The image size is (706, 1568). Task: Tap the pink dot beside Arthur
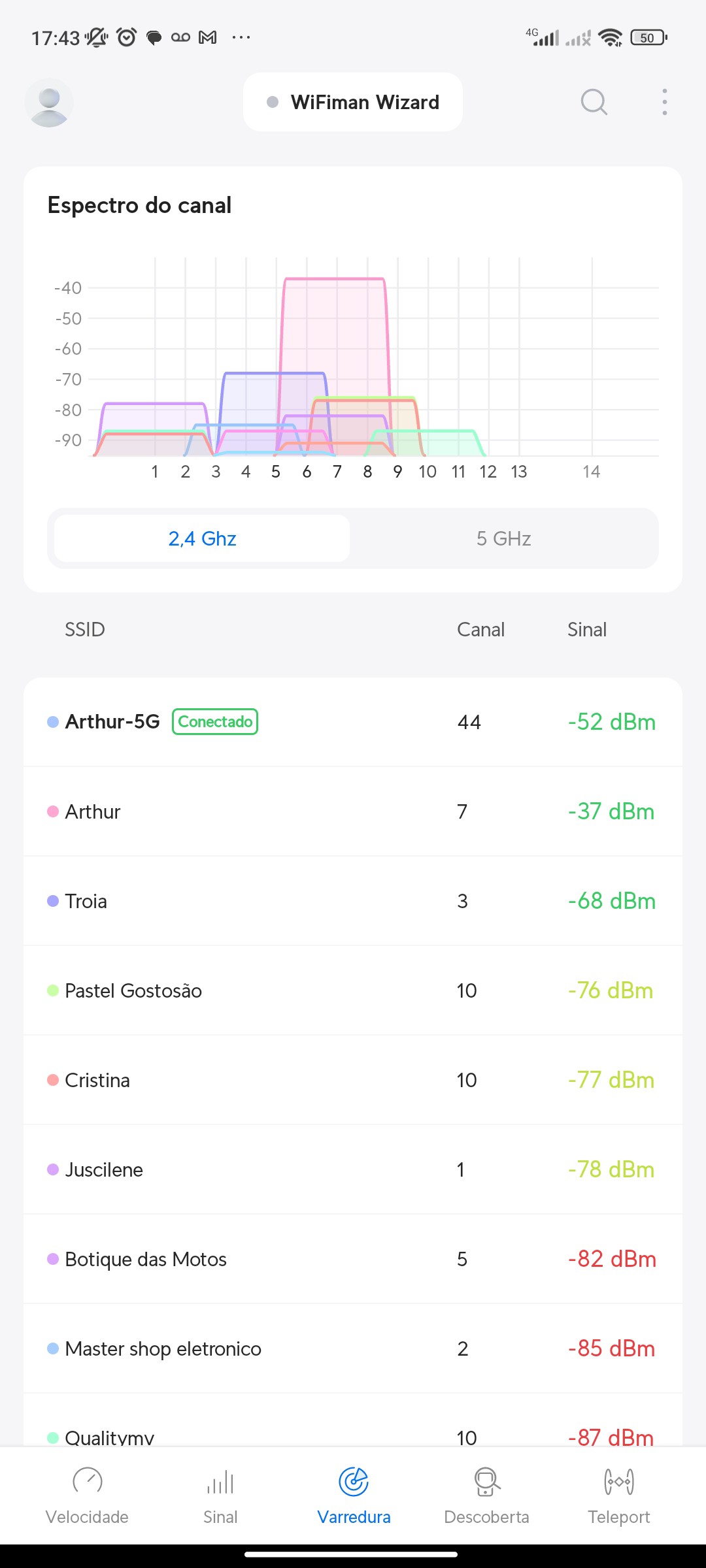coord(53,811)
